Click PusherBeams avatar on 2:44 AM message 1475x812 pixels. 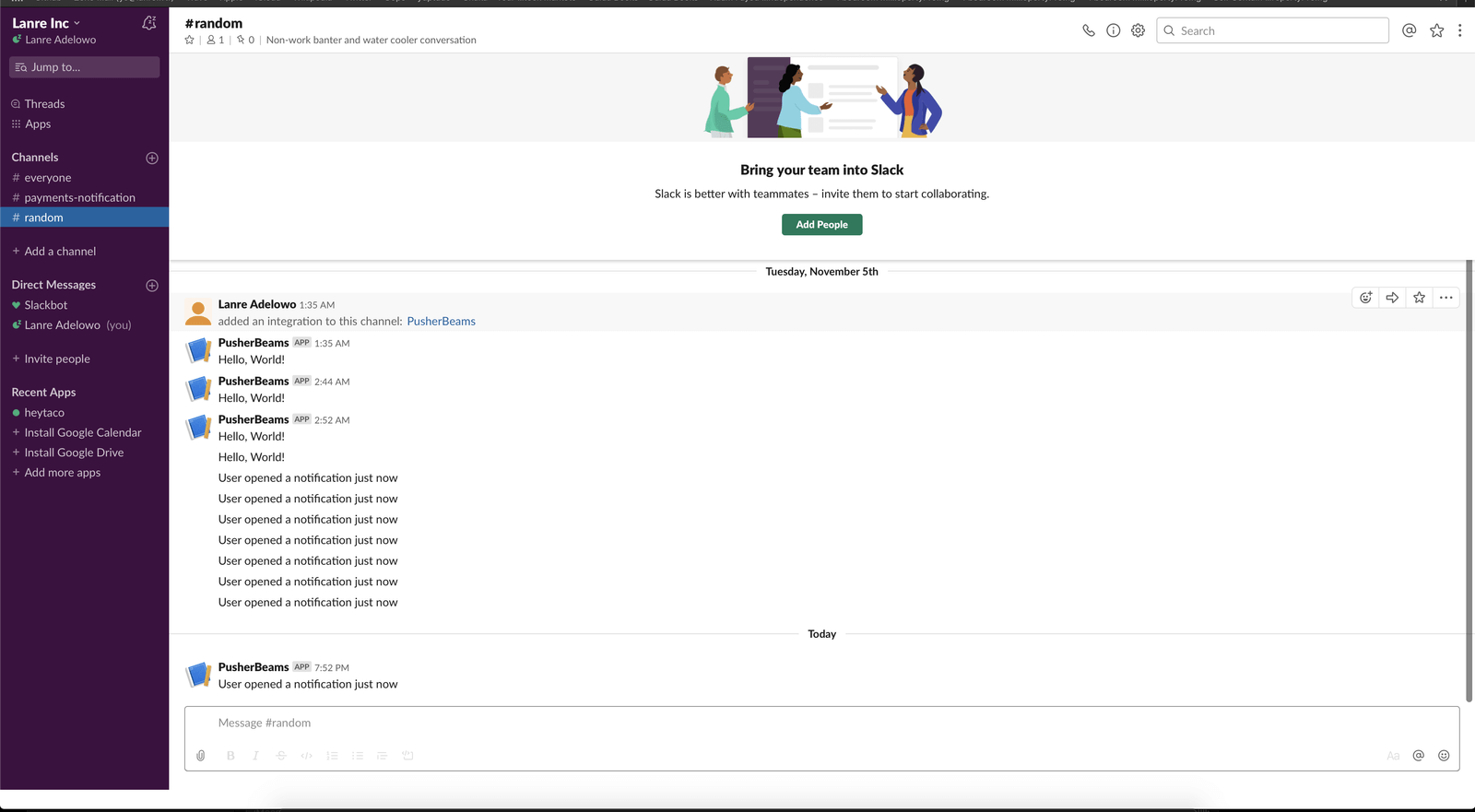tap(198, 389)
